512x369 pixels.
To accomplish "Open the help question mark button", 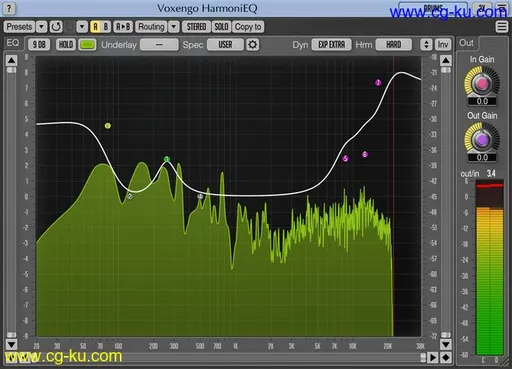I will click(x=9, y=8).
